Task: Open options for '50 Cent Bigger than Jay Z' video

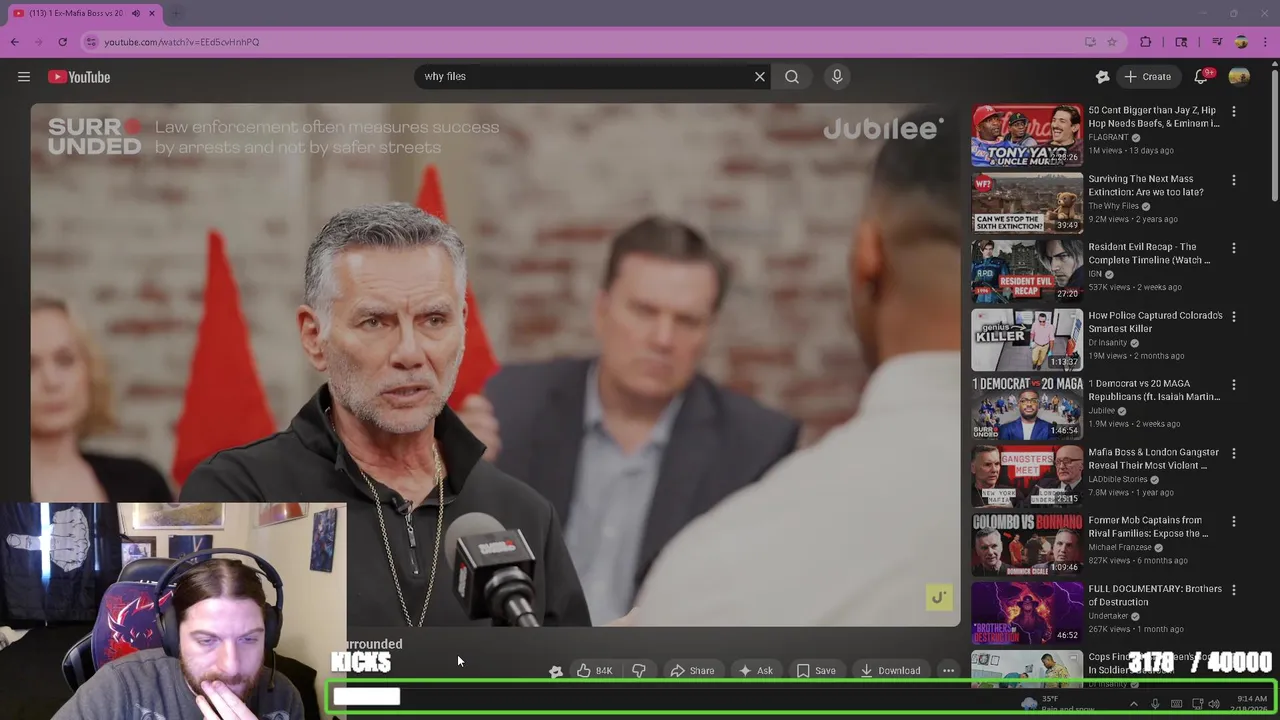Action: click(x=1234, y=112)
